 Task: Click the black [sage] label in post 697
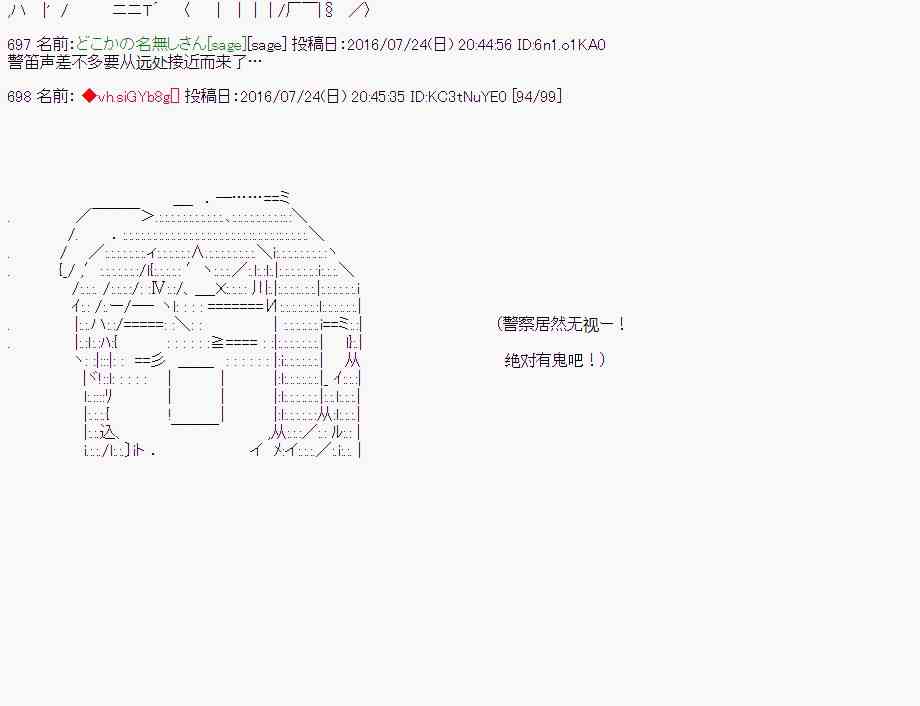[x=265, y=45]
